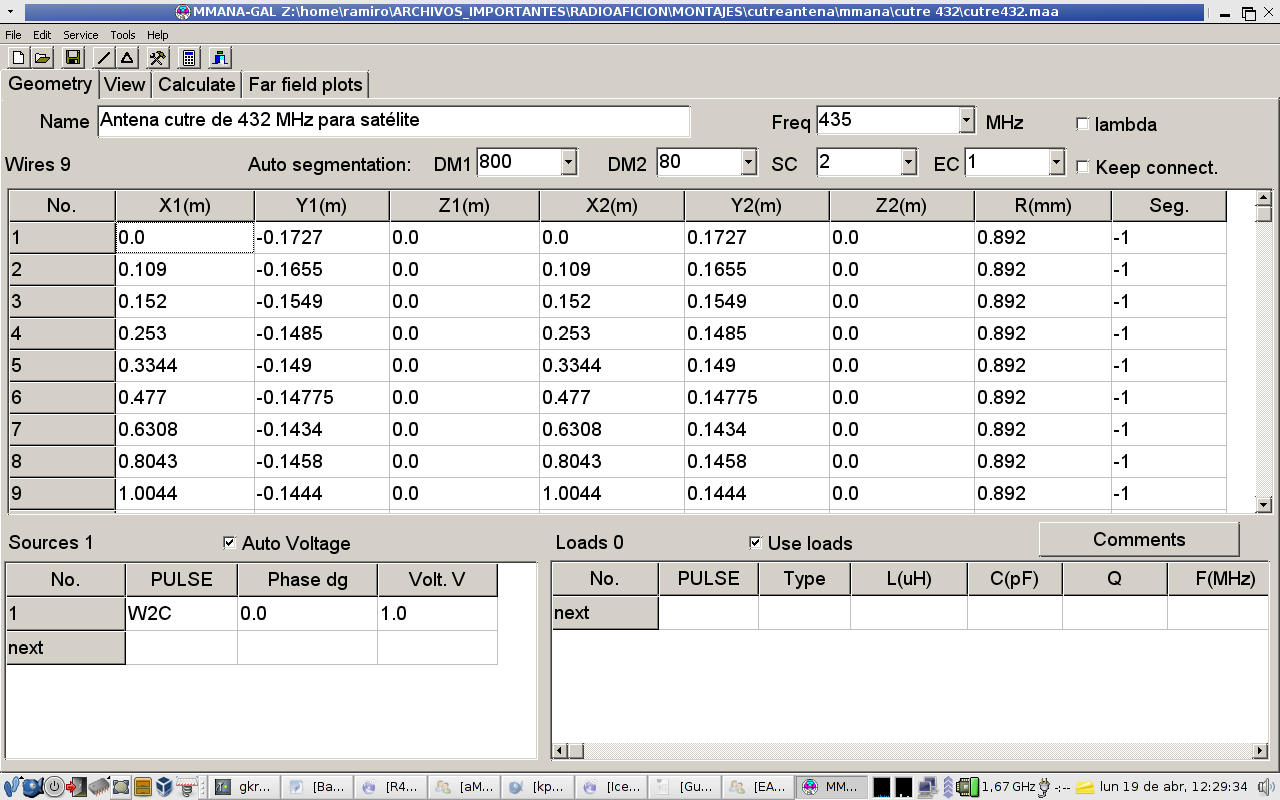Switch to the Far field plots tab
The height and width of the screenshot is (800, 1280).
click(305, 85)
